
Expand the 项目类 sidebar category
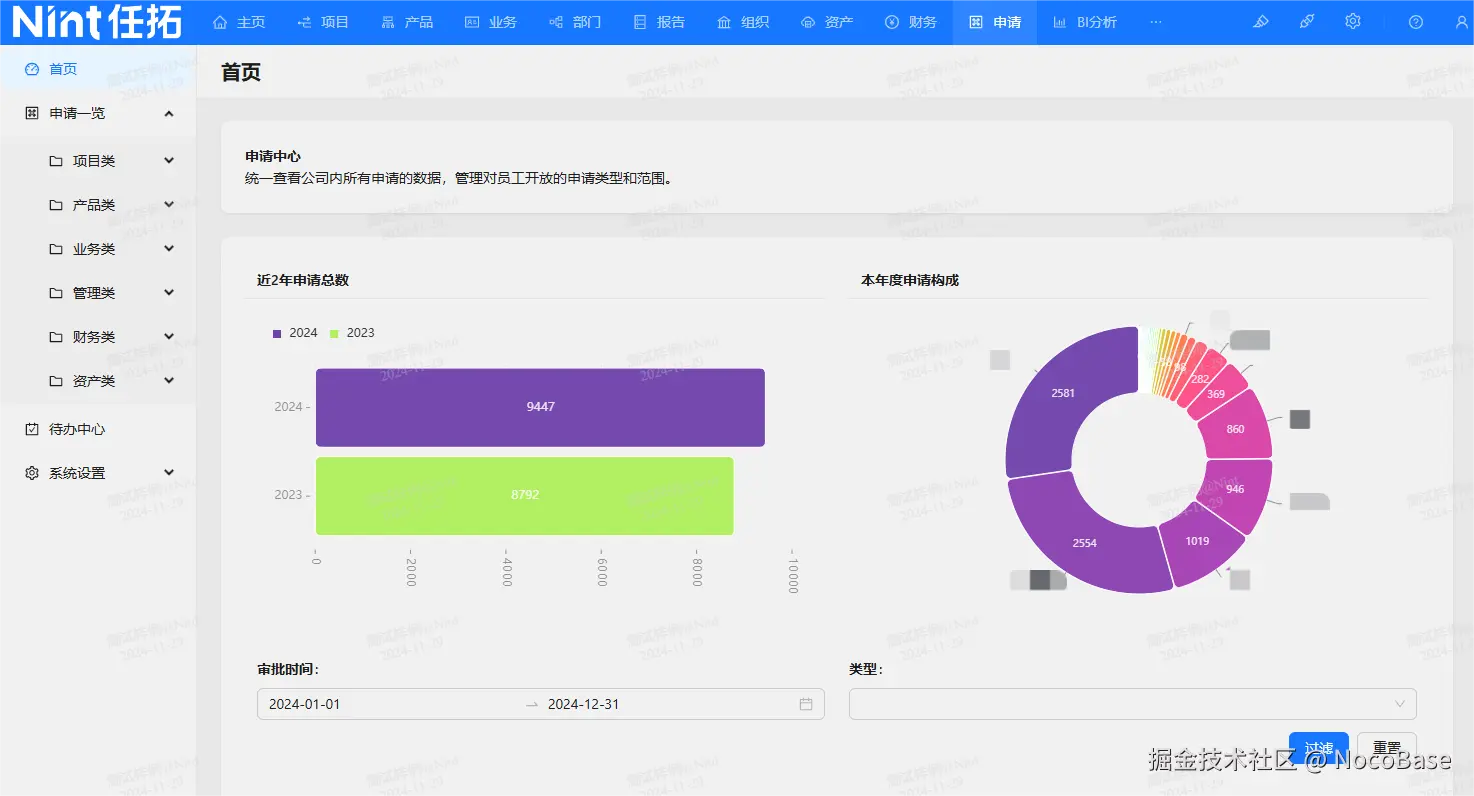click(x=168, y=160)
